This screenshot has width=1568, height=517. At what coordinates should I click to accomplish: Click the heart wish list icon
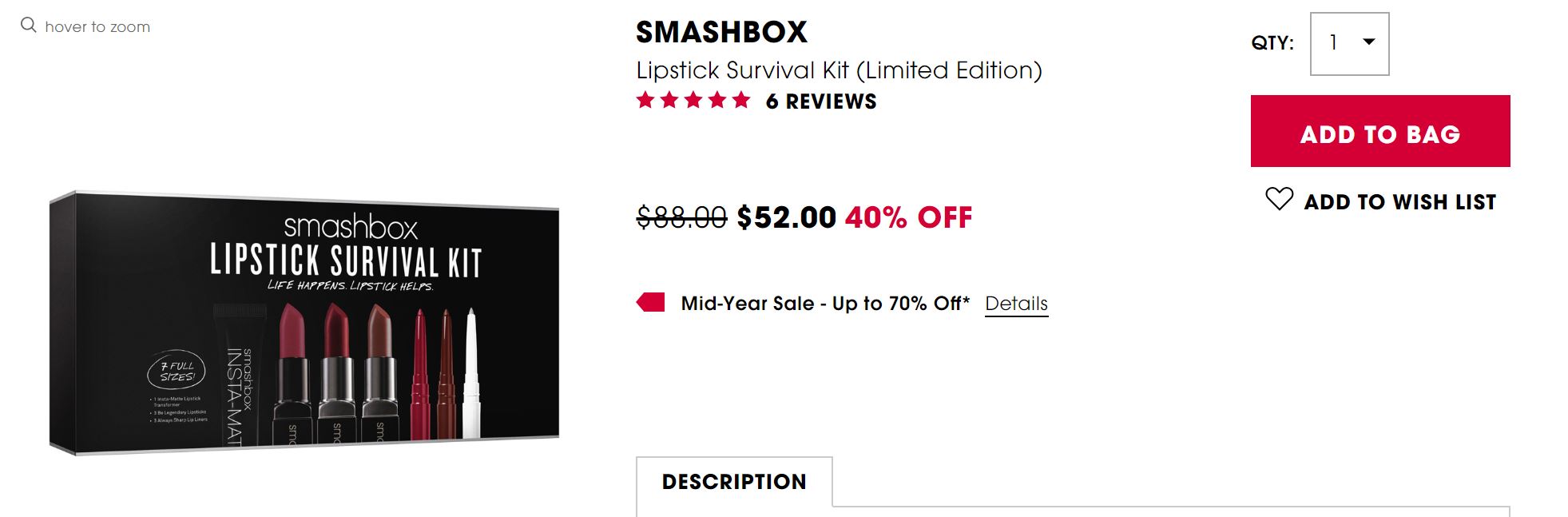coord(1279,199)
